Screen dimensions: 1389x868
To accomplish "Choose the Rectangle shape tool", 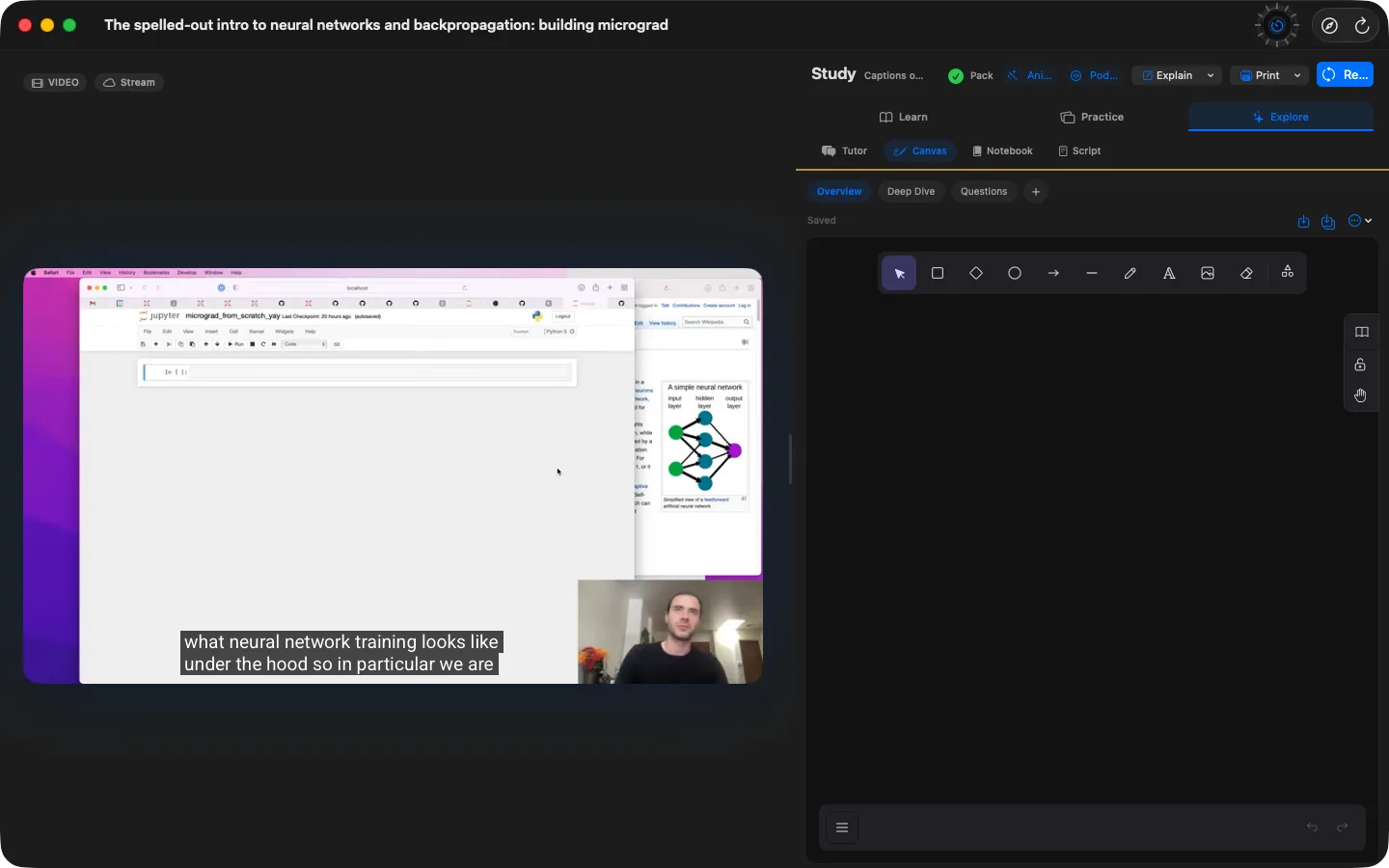I will click(938, 274).
